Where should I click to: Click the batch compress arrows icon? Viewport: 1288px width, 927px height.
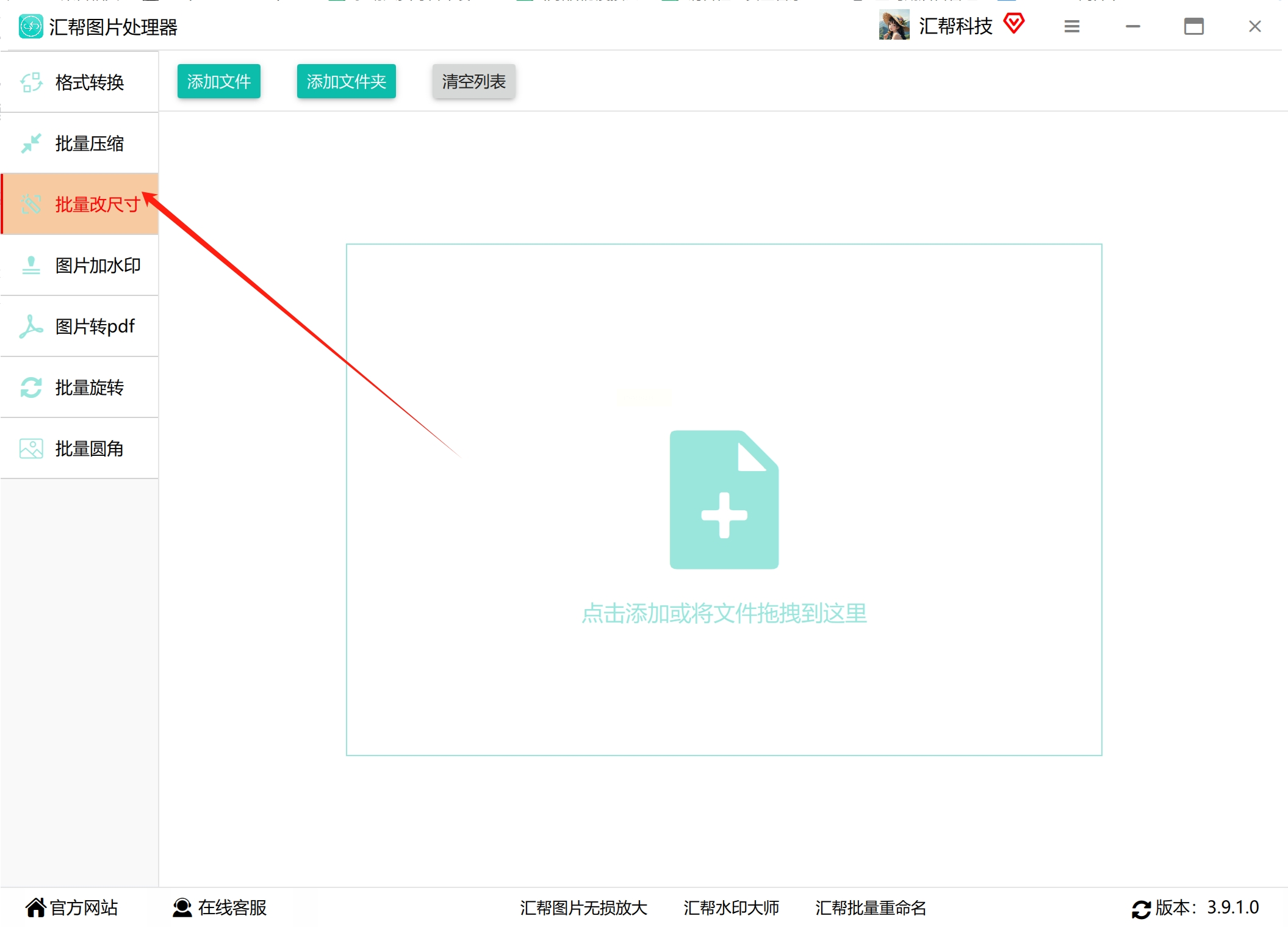point(31,143)
